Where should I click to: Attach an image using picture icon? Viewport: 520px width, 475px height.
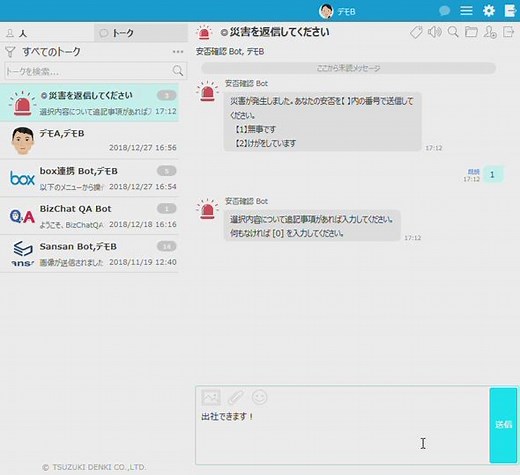(x=211, y=397)
